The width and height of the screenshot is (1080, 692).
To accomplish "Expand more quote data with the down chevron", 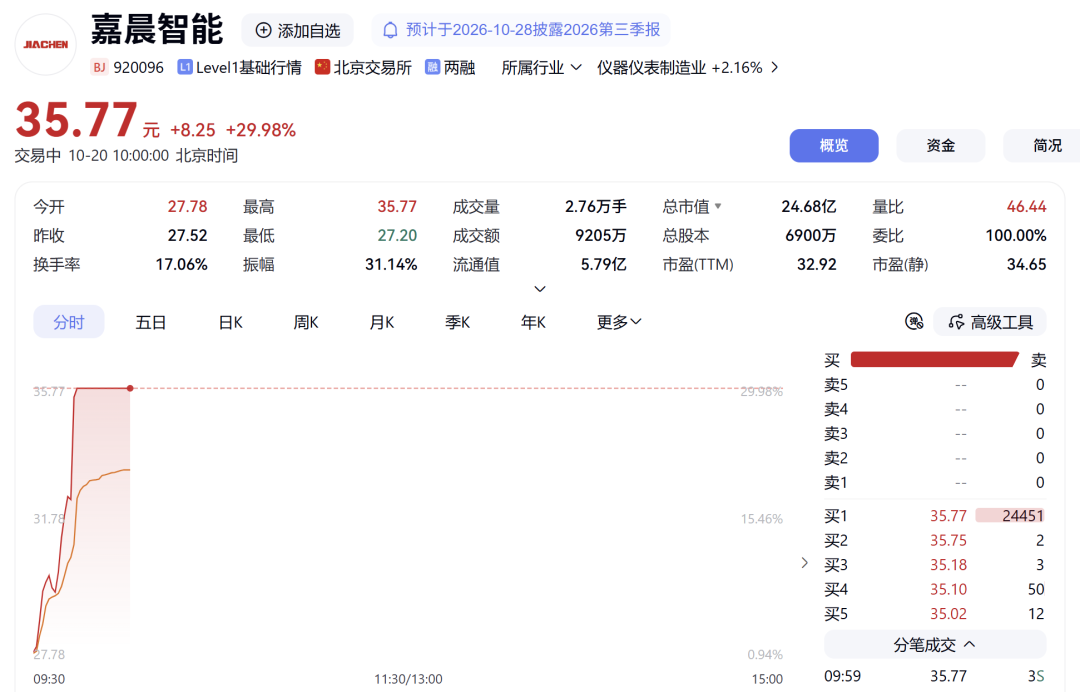I will [x=540, y=289].
